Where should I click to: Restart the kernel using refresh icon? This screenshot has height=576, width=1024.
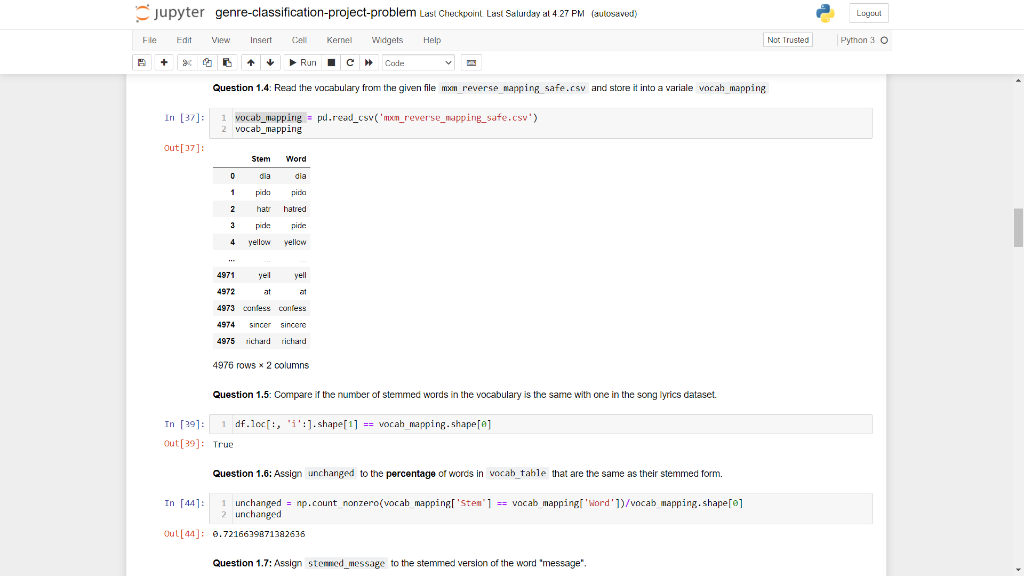pos(349,61)
